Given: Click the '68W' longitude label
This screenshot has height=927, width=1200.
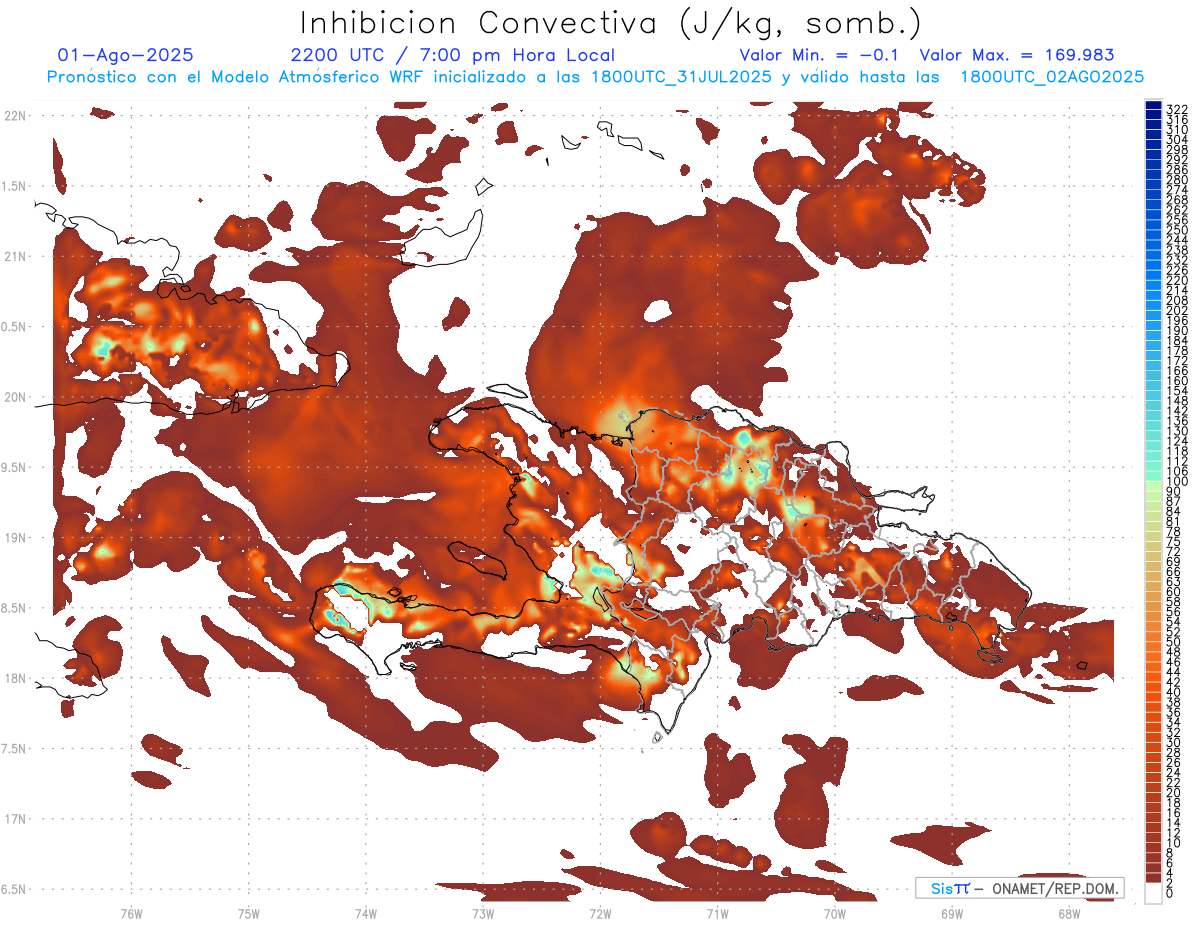Looking at the screenshot, I should (1068, 912).
